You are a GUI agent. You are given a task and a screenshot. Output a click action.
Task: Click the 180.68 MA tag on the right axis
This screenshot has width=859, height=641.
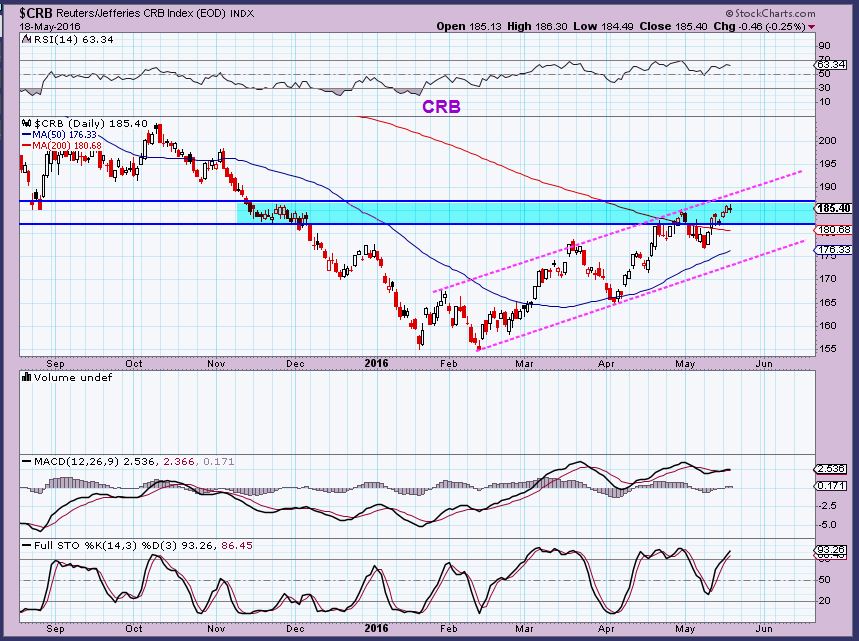click(833, 230)
